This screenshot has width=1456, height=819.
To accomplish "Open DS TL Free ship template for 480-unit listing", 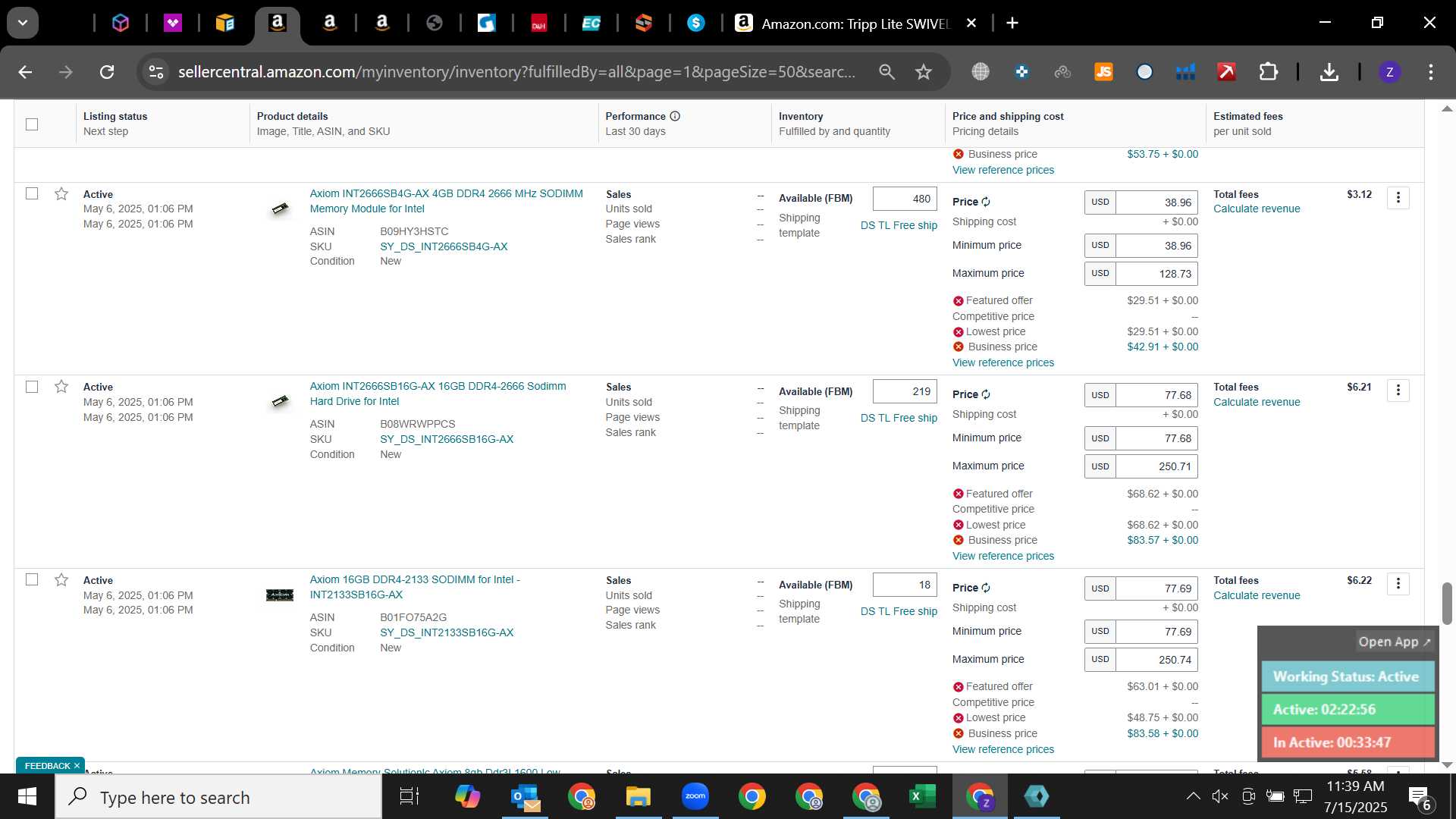I will [x=899, y=225].
